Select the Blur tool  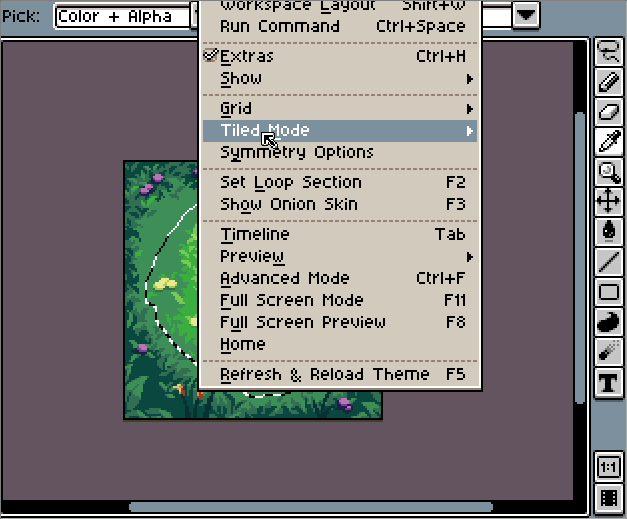609,351
